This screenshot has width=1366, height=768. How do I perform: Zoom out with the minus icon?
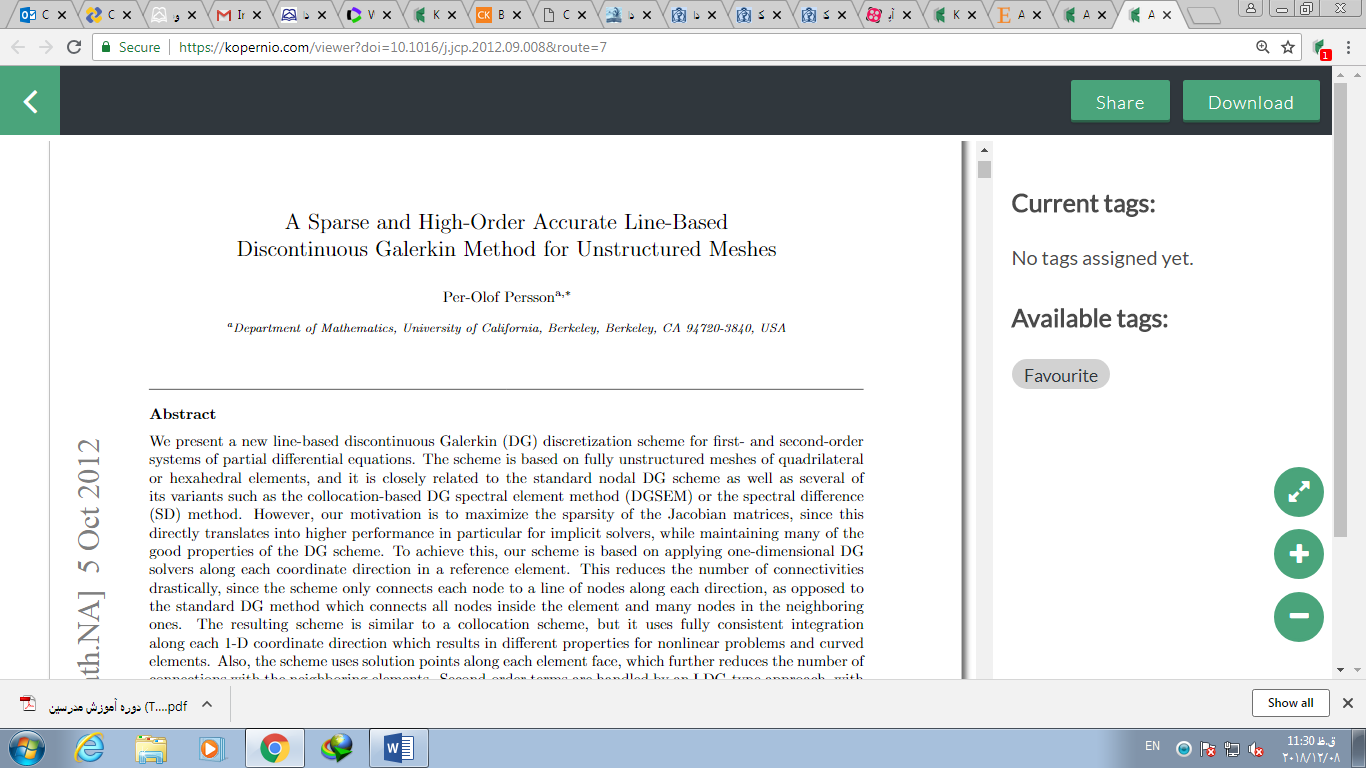pos(1298,616)
